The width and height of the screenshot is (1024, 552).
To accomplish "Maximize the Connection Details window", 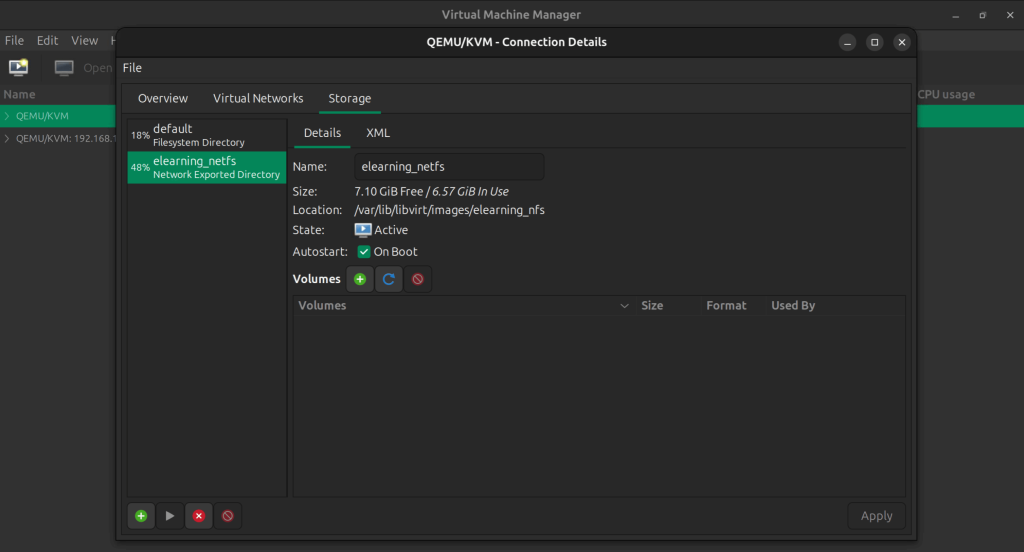I will tap(874, 42).
